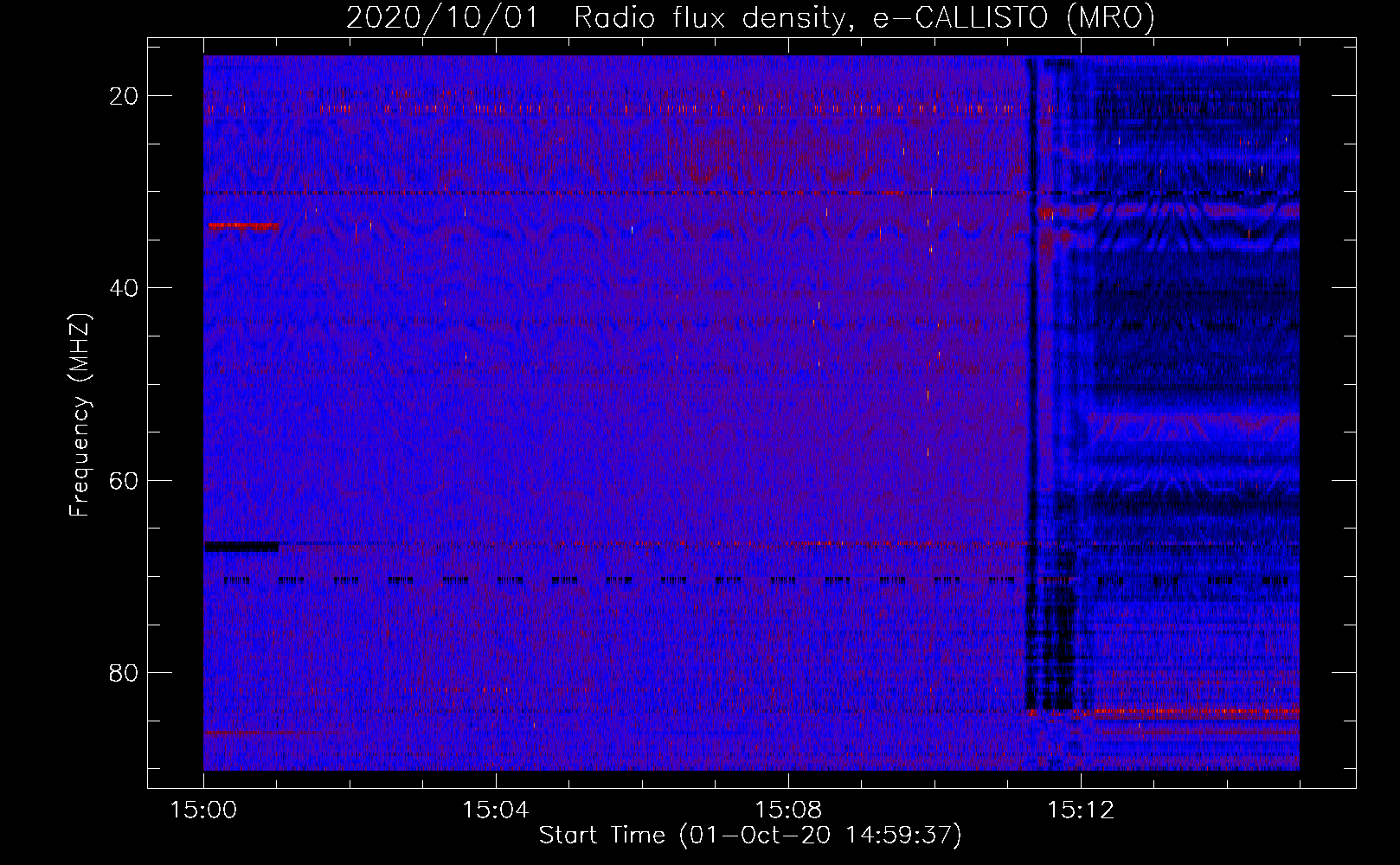Click the 'Start Time (01-Oct-20 14:59:37)' label
This screenshot has height=865, width=1400.
point(750,836)
